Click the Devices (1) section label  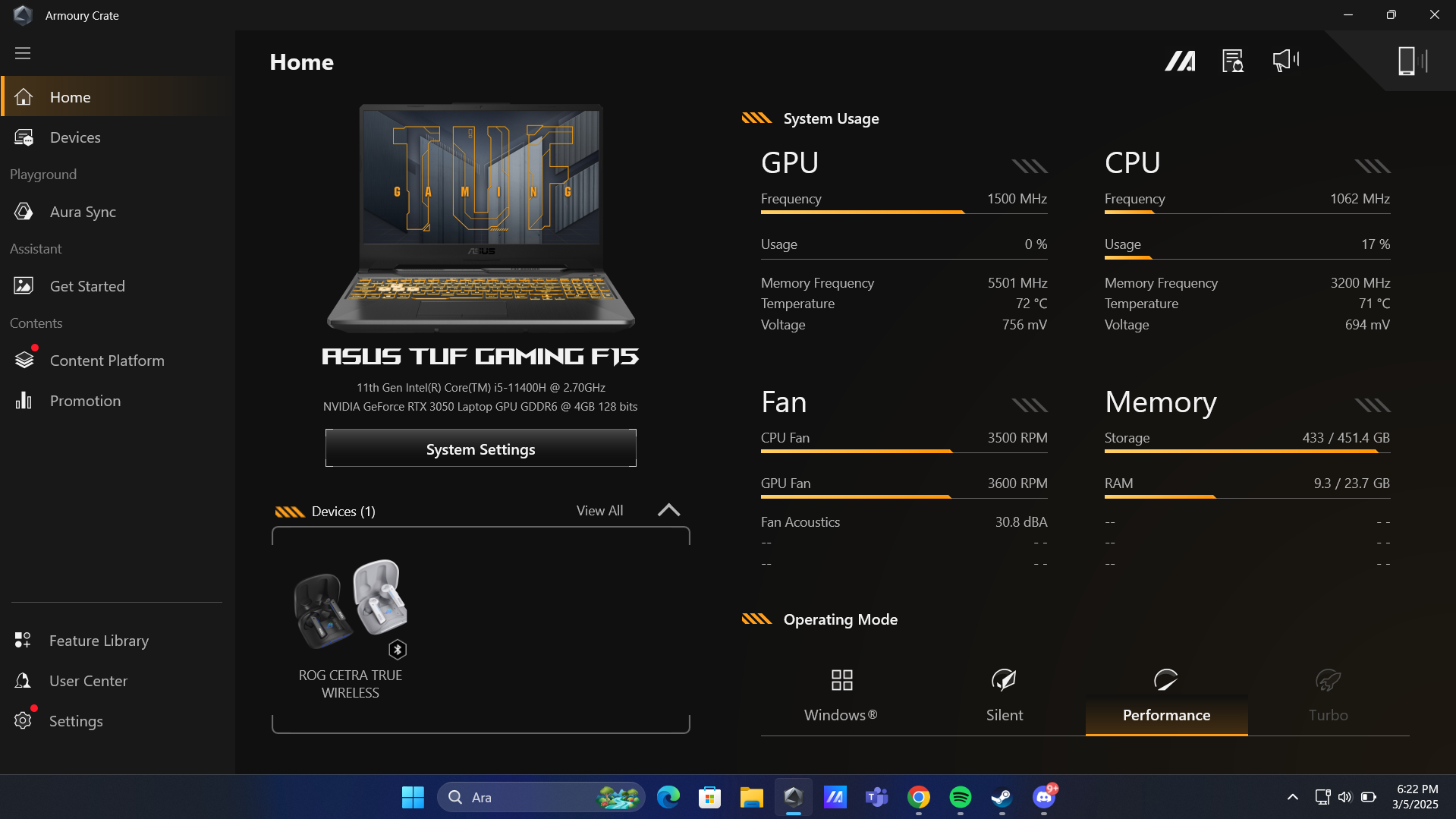pyautogui.click(x=343, y=512)
